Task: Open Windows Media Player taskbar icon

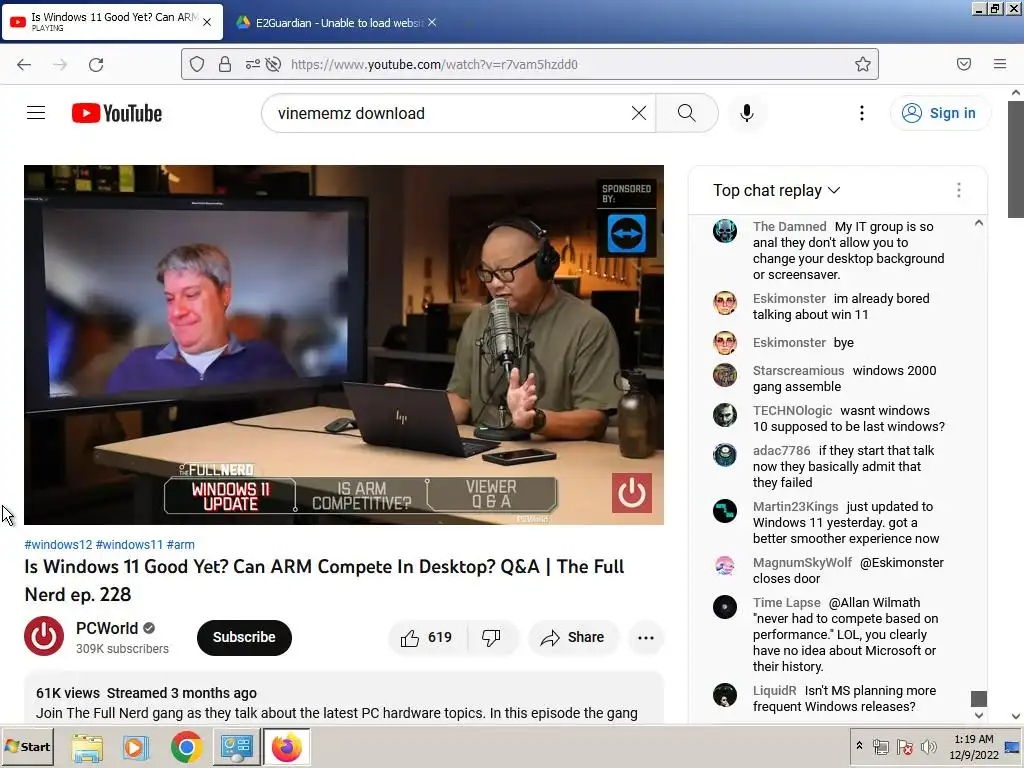Action: 136,747
